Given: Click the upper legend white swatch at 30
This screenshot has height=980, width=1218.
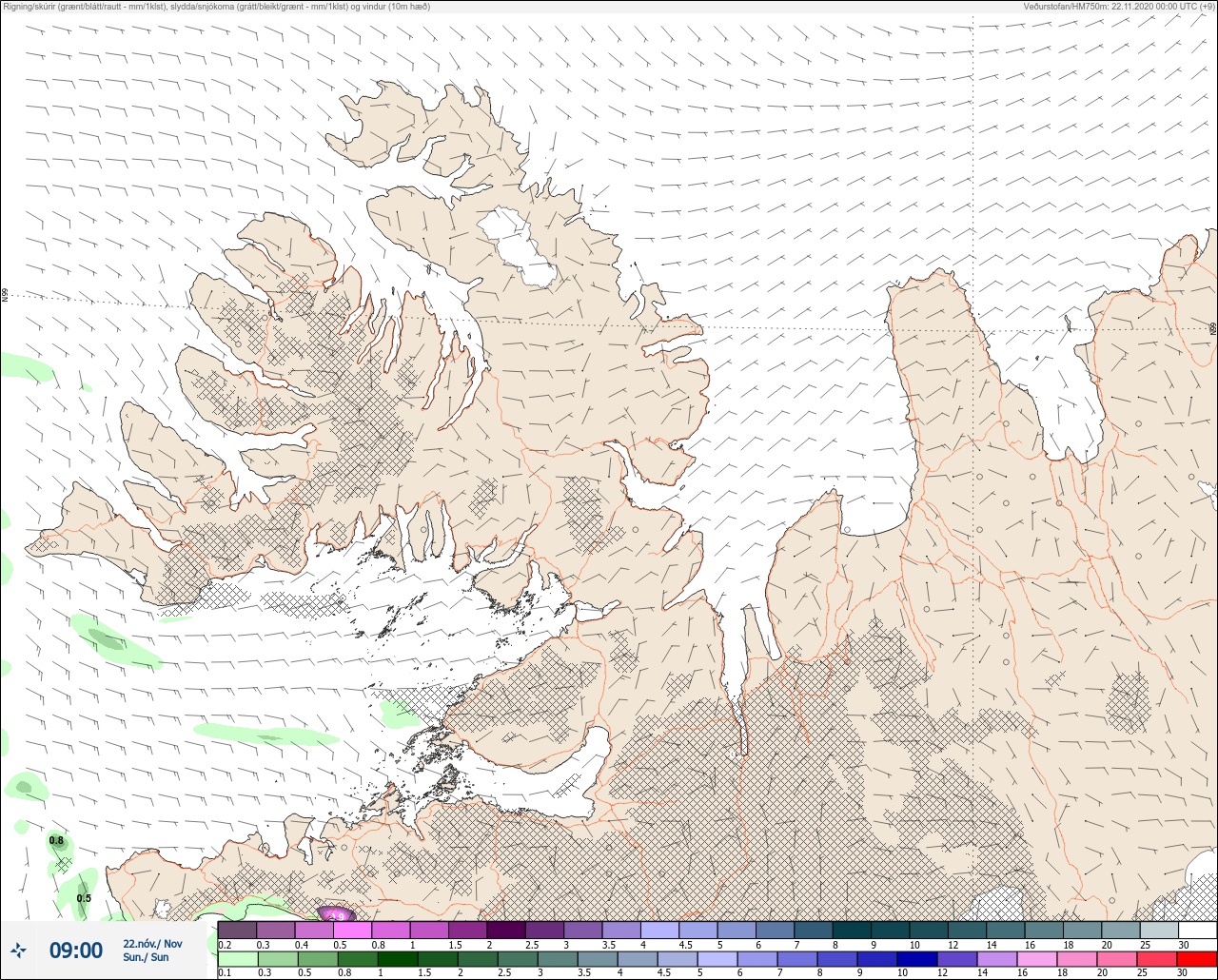Looking at the screenshot, I should pyautogui.click(x=1197, y=930).
